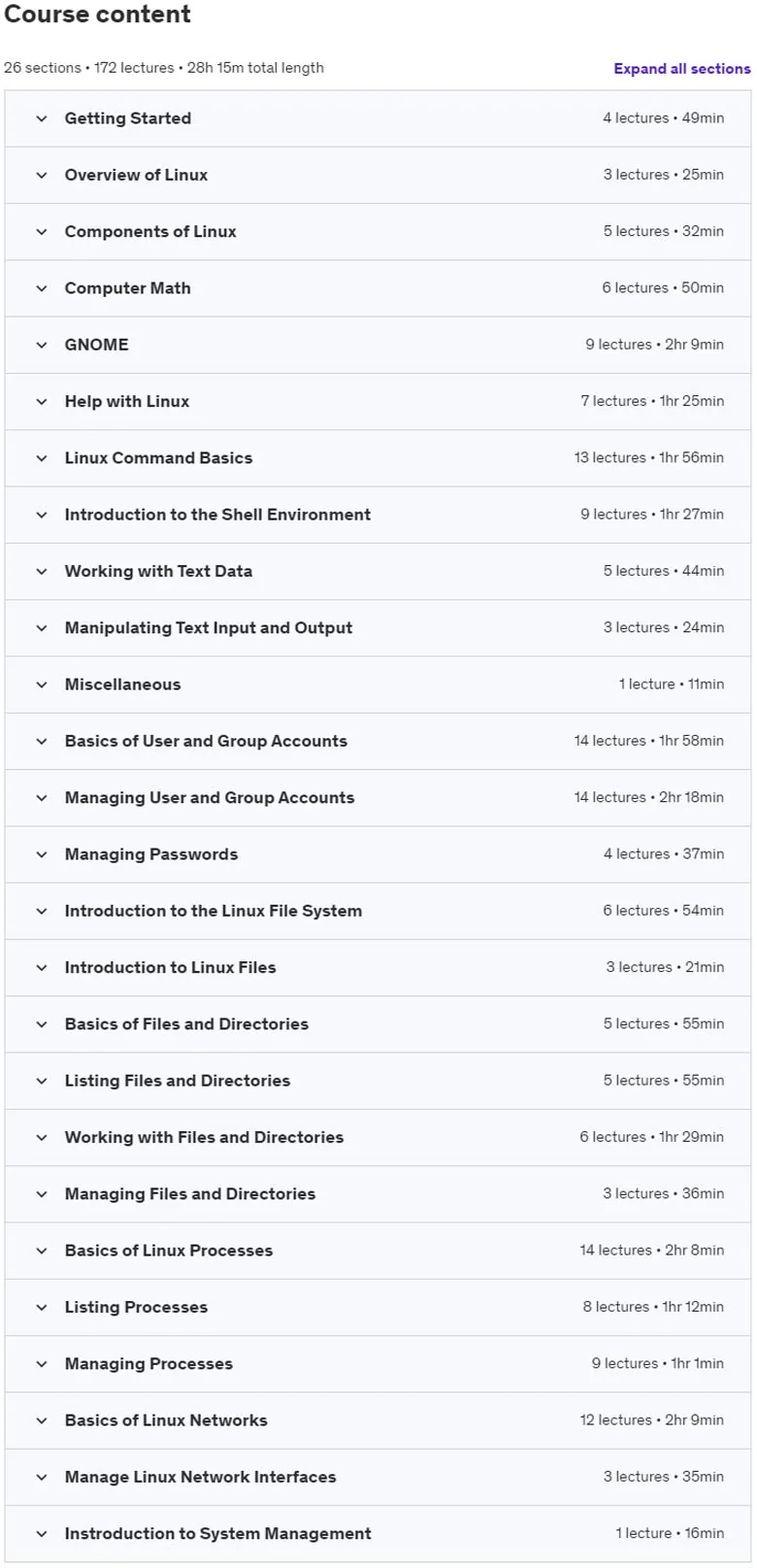
Task: Click 14 lectures text of Basics of Linux Processes
Action: (x=615, y=1251)
